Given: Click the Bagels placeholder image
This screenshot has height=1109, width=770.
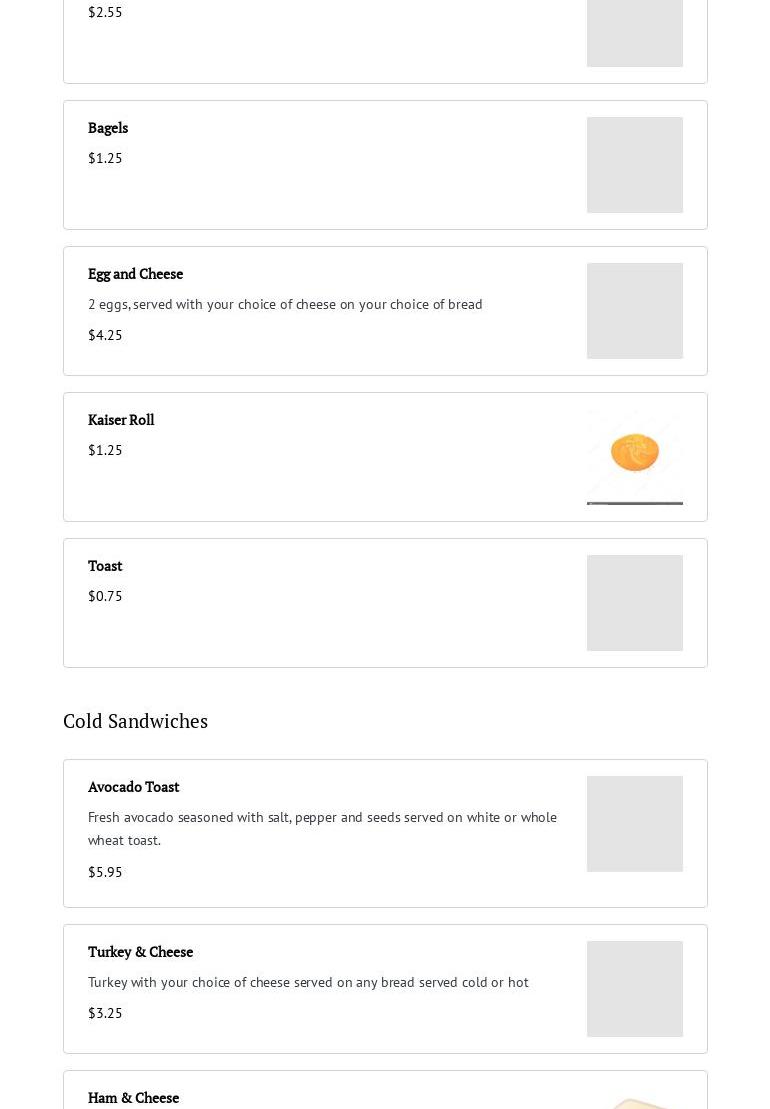Looking at the screenshot, I should [634, 165].
